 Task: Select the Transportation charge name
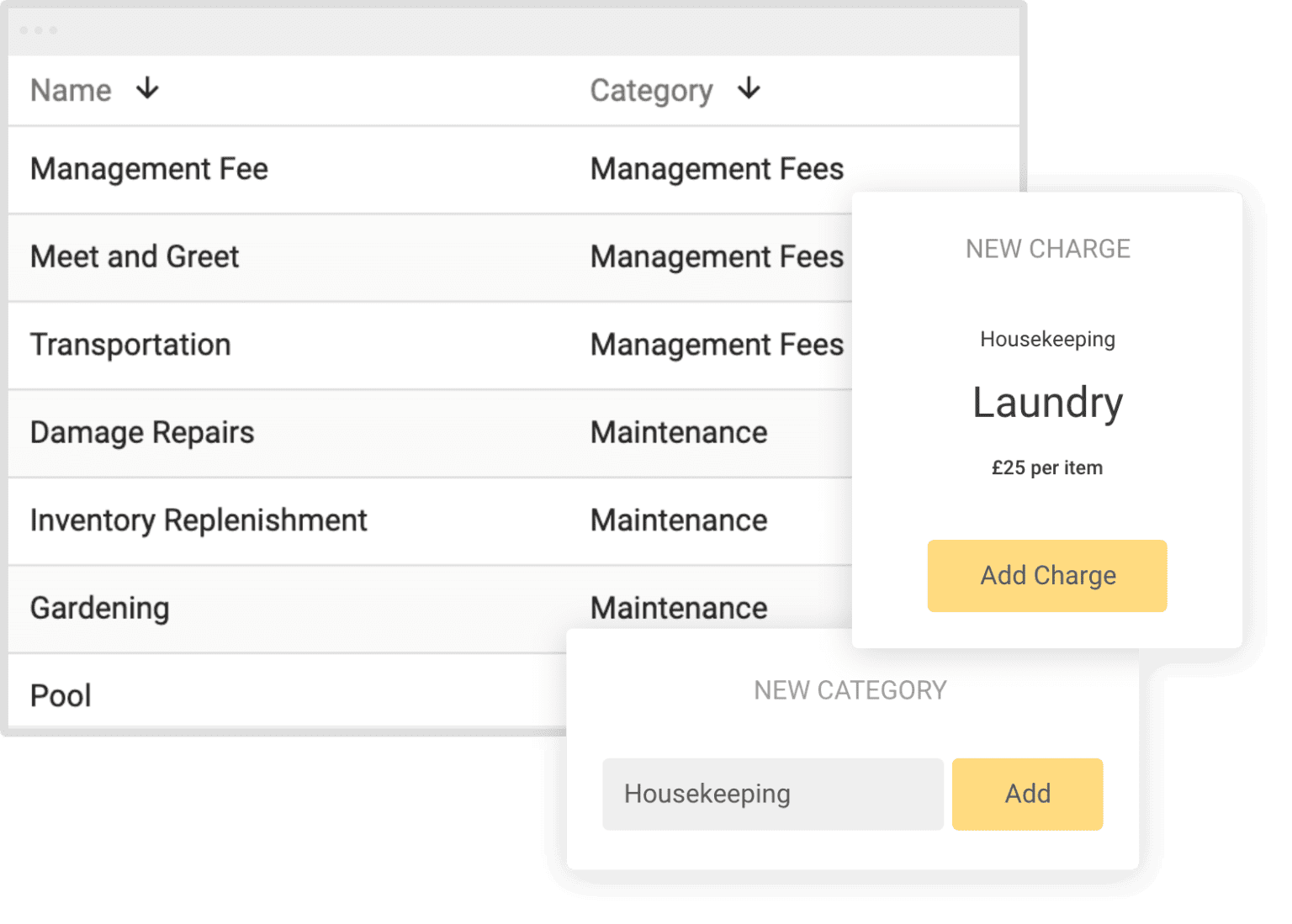coord(130,345)
